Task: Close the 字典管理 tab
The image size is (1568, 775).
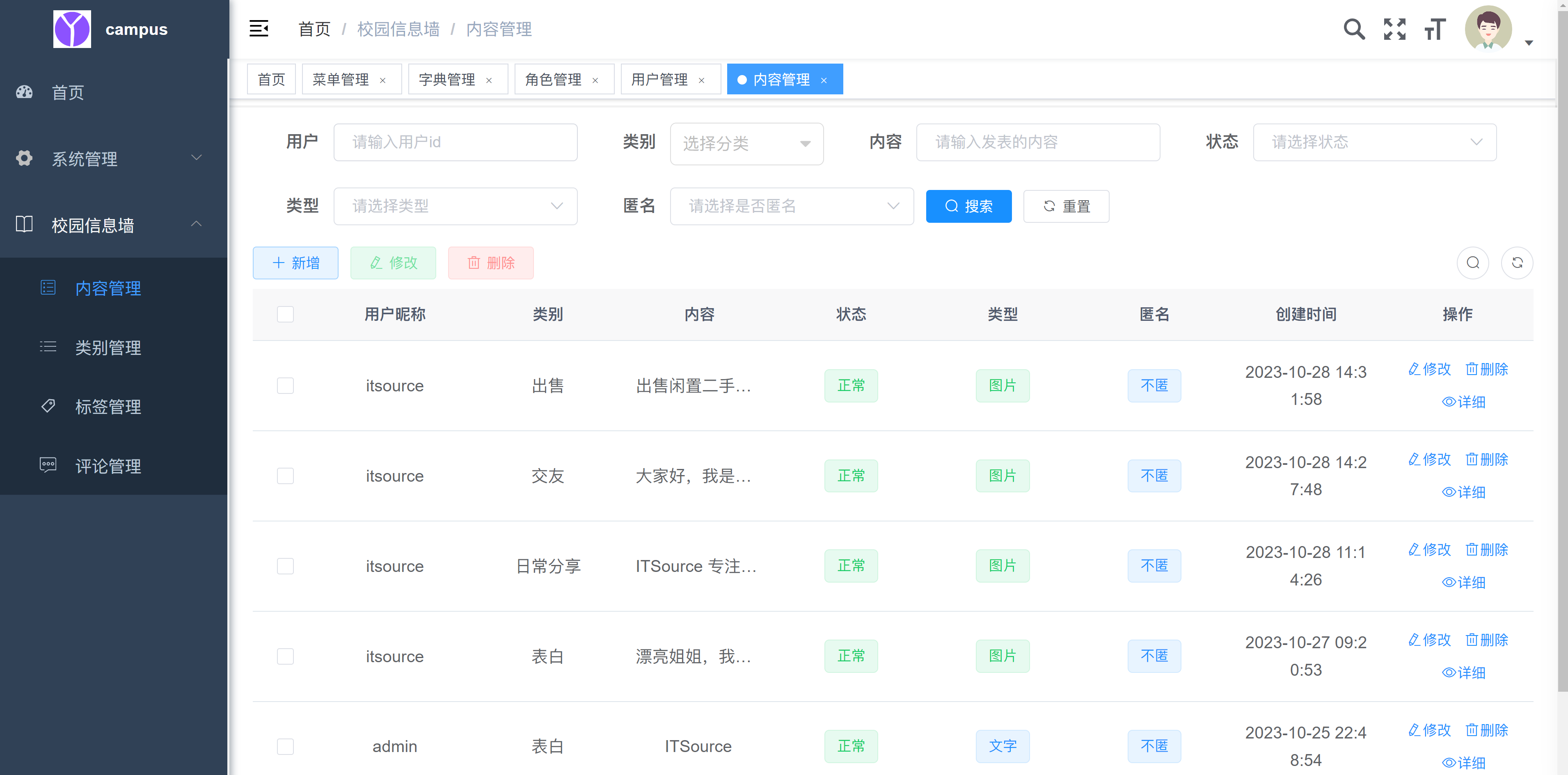Action: tap(489, 80)
